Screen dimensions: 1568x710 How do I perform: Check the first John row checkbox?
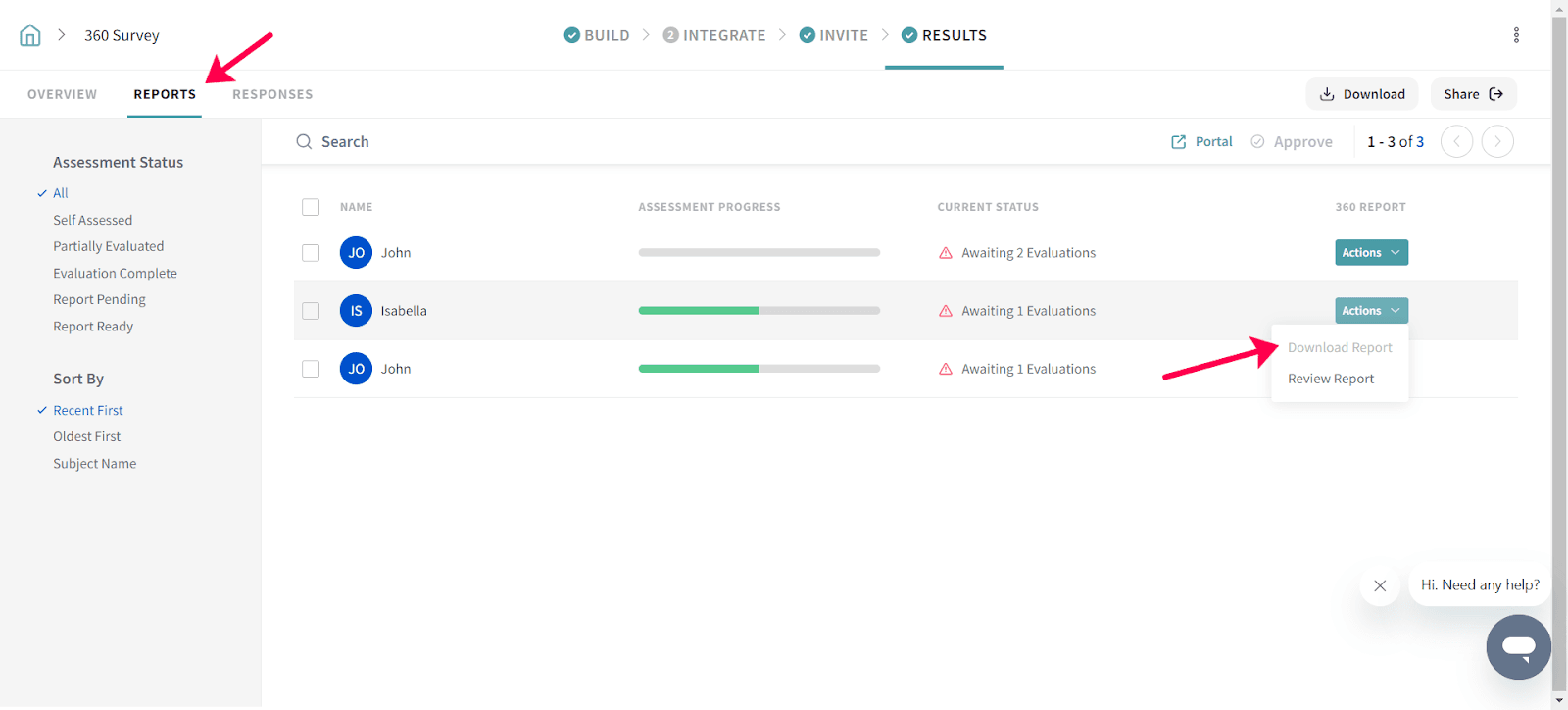311,253
